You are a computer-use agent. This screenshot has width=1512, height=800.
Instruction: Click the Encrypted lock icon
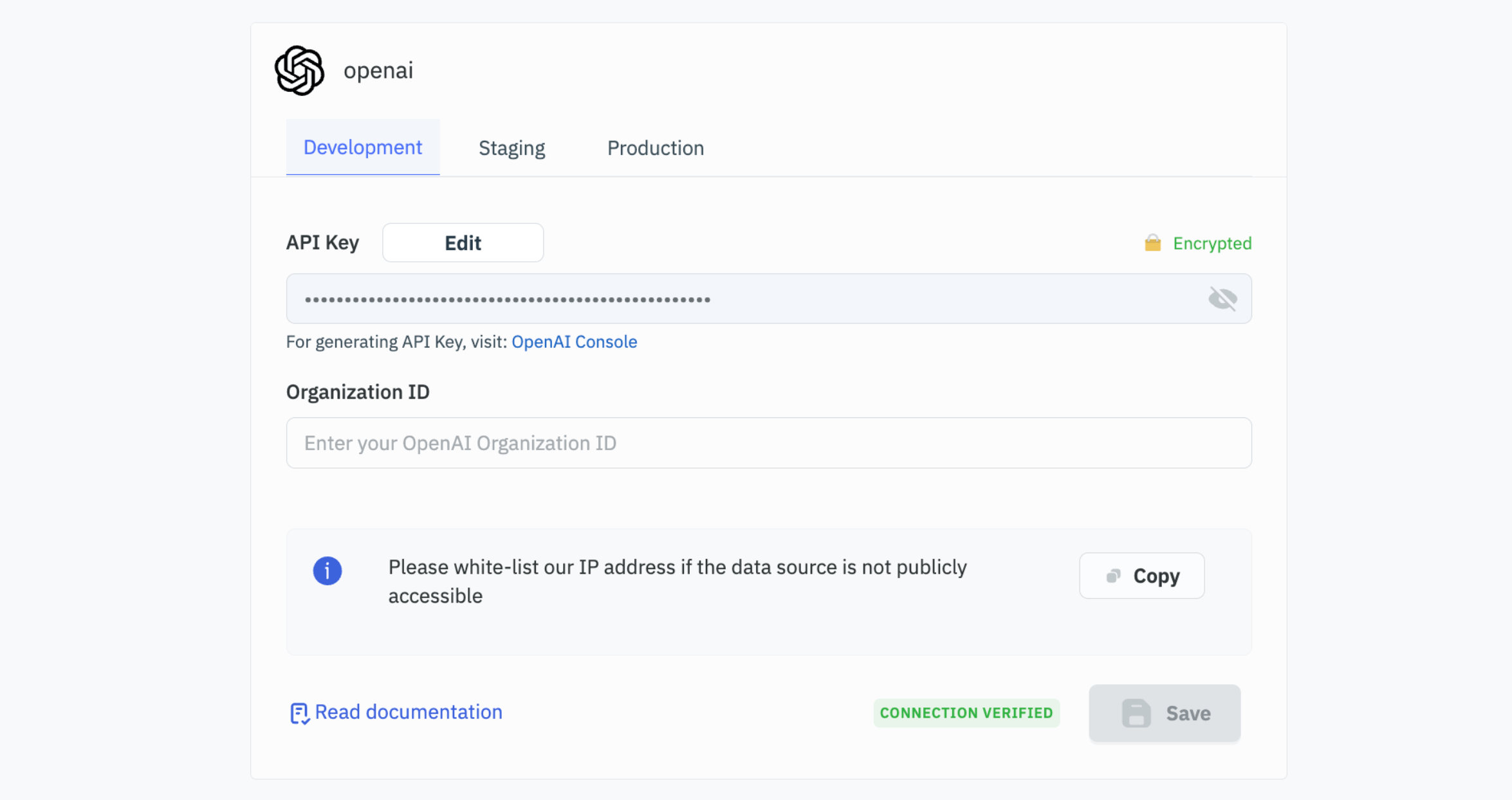tap(1153, 242)
